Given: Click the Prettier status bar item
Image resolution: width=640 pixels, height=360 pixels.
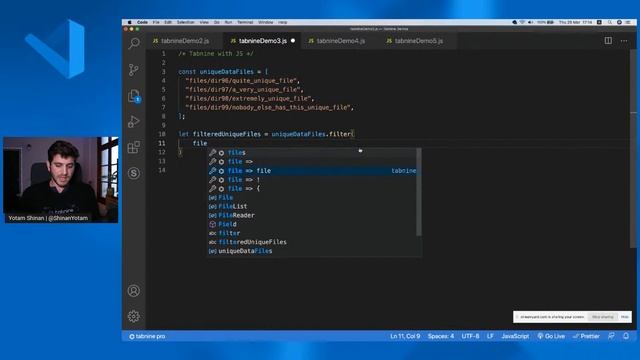Looking at the screenshot, I should coord(586,336).
